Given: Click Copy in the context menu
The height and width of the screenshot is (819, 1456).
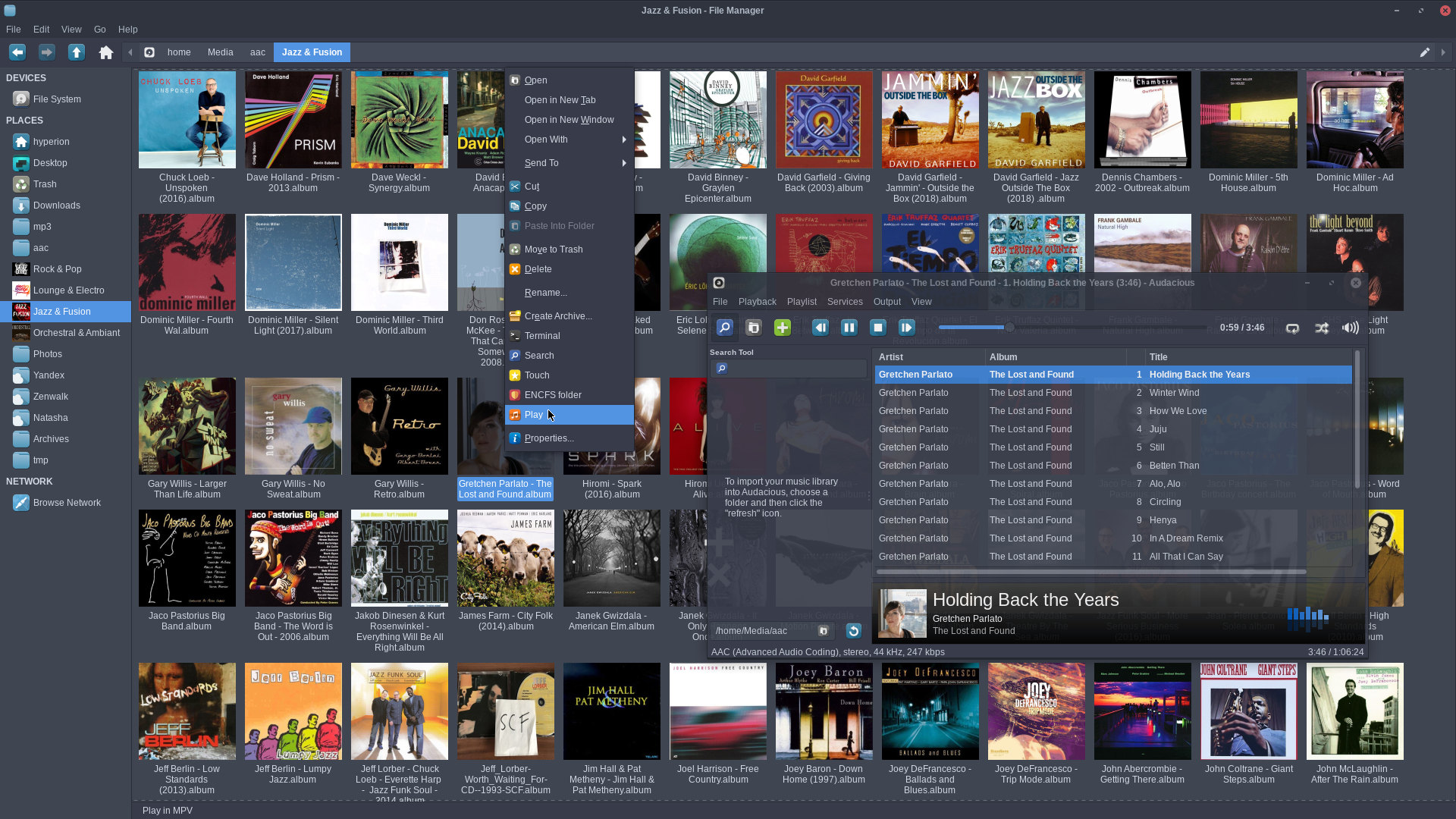Looking at the screenshot, I should [570, 206].
